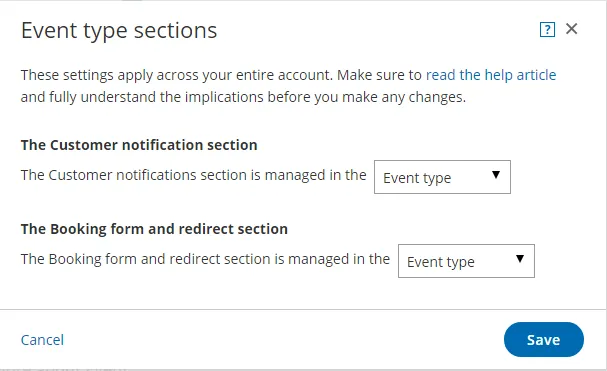Open the help question mark icon
Viewport: 607px width, 371px height.
tap(547, 29)
